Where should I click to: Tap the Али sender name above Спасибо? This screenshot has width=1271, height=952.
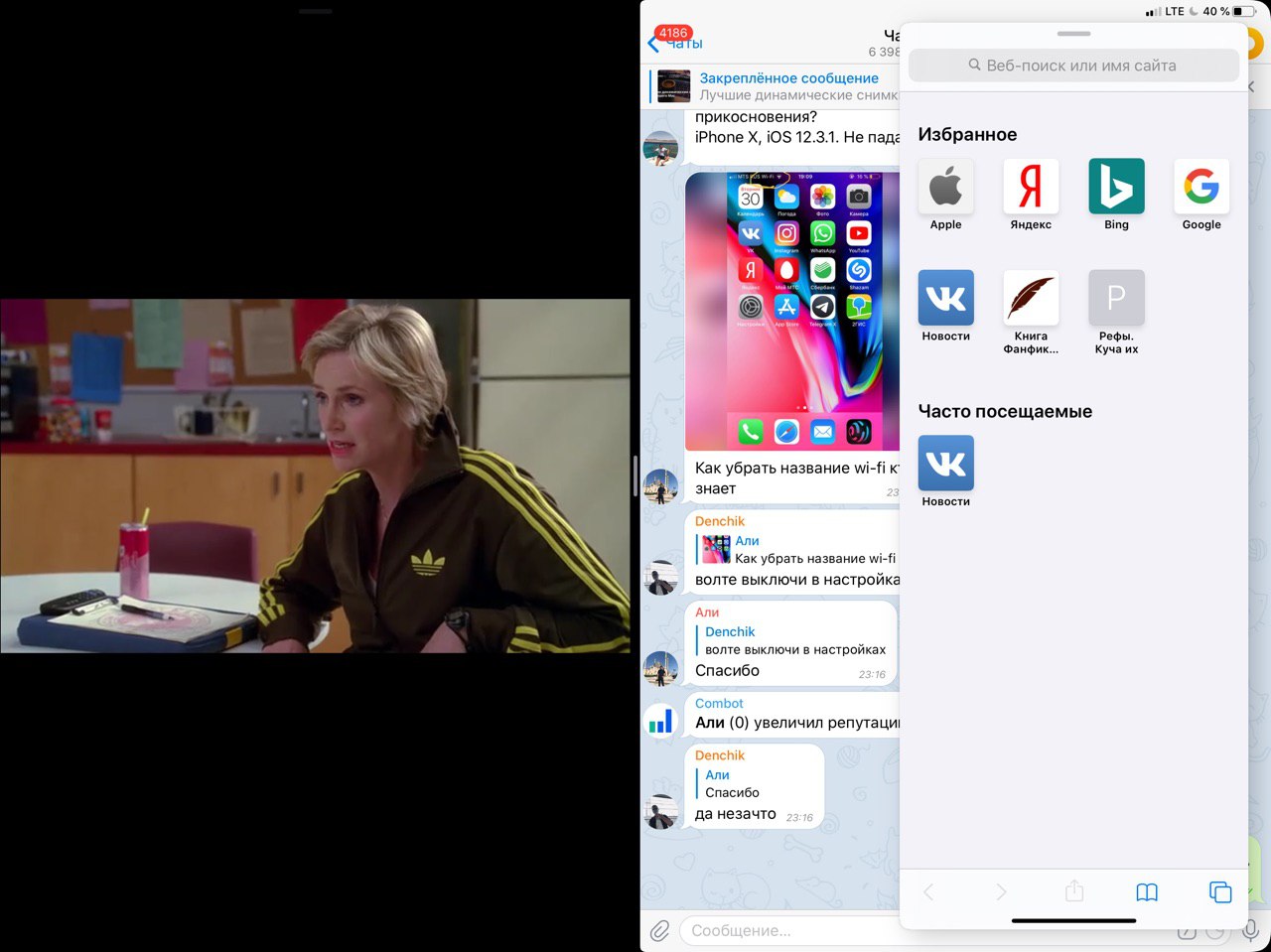pyautogui.click(x=707, y=612)
